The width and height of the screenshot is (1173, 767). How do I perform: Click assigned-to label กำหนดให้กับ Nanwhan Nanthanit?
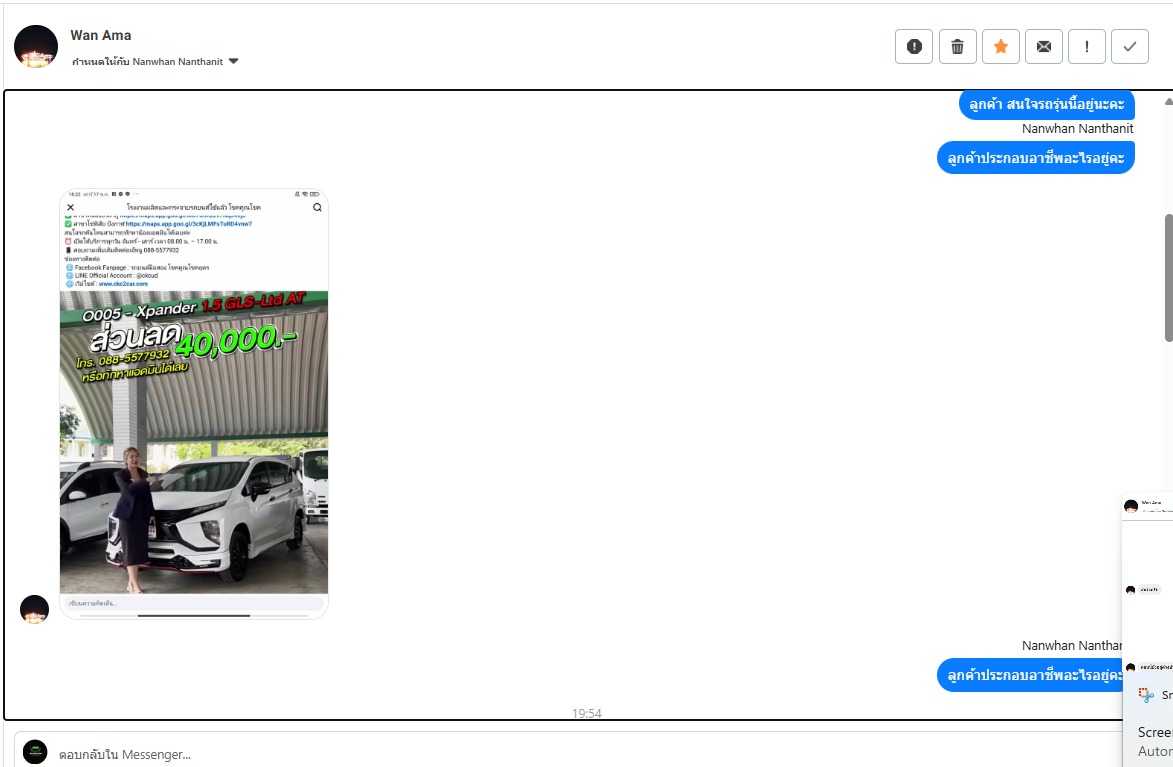[x=147, y=61]
